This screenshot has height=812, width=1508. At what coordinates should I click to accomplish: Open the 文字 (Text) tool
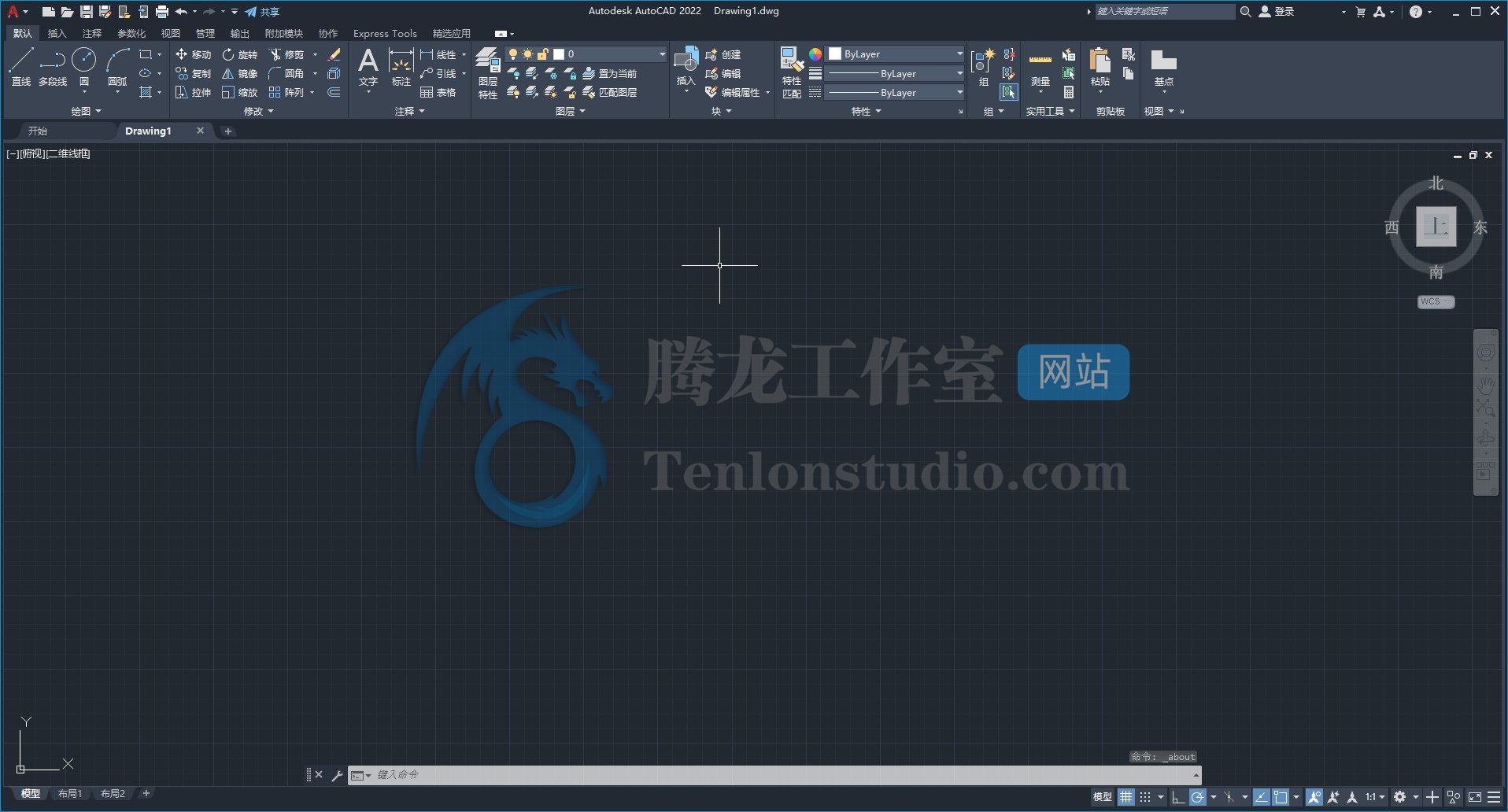(368, 66)
